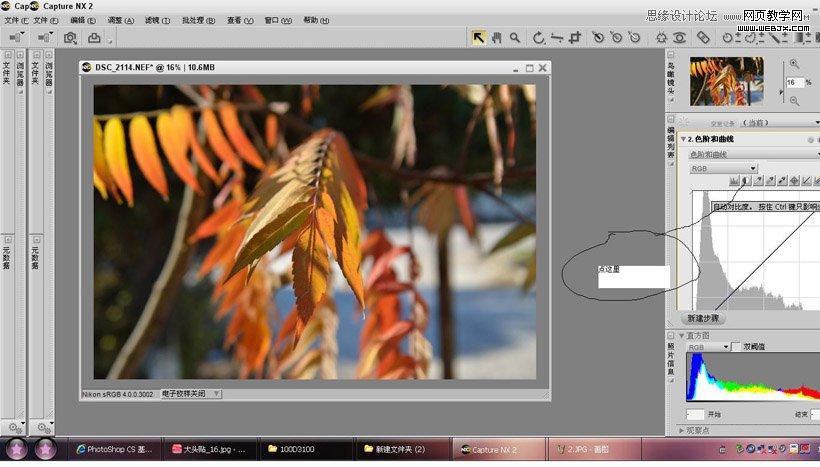Open the 色阶和曲线 adjustment type dropdown
This screenshot has height=467, width=820.
click(x=752, y=155)
